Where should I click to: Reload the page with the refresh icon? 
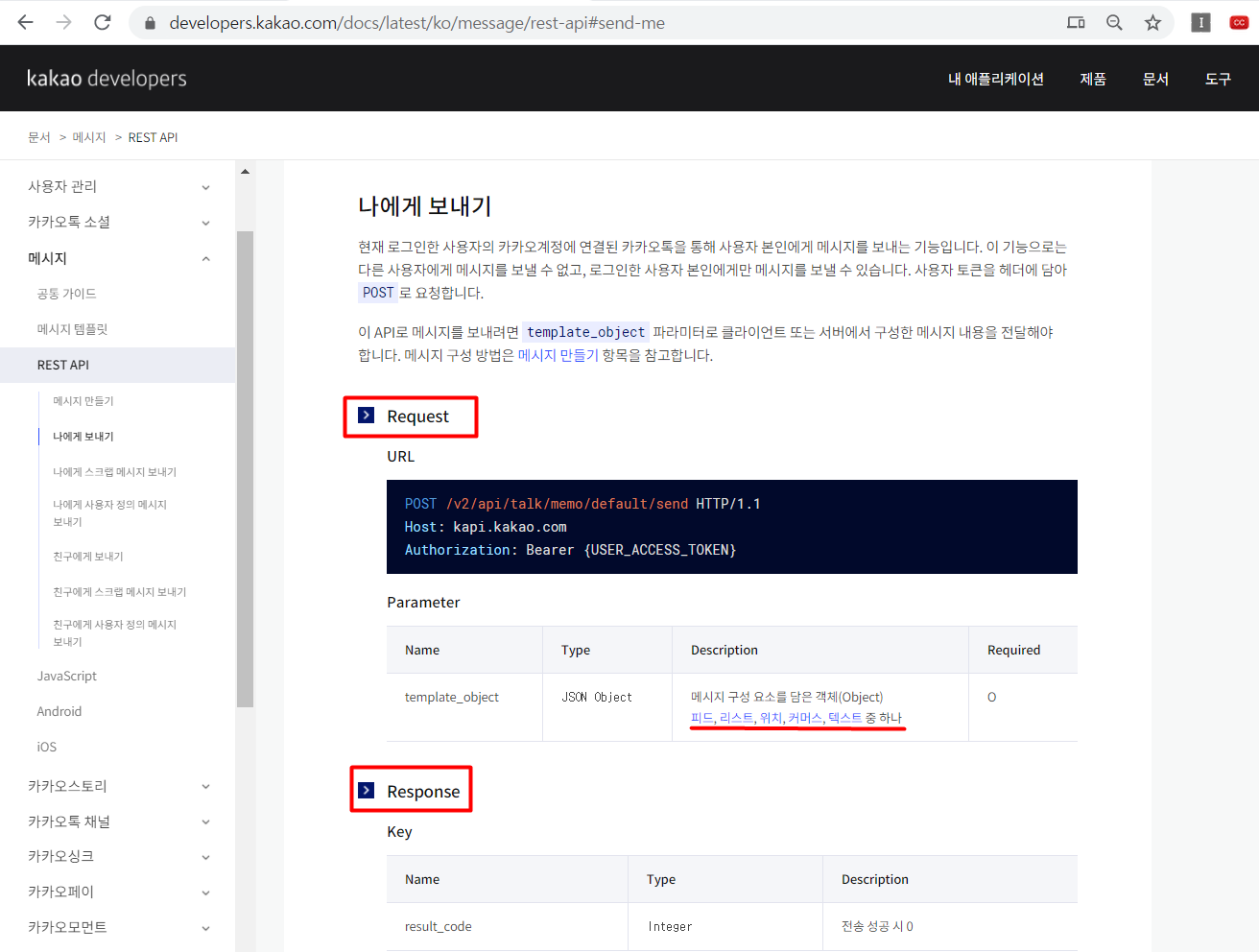(103, 22)
